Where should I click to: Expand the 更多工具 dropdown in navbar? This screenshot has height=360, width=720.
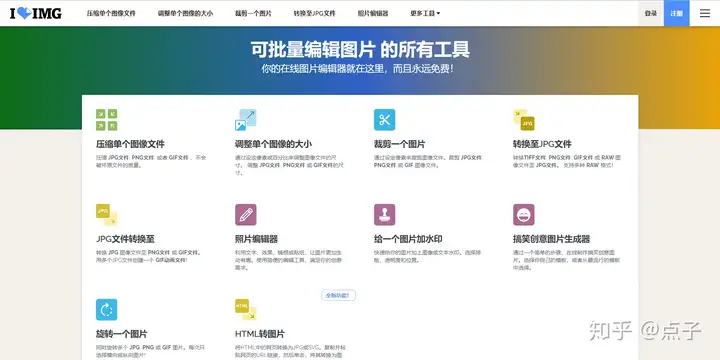pos(425,13)
